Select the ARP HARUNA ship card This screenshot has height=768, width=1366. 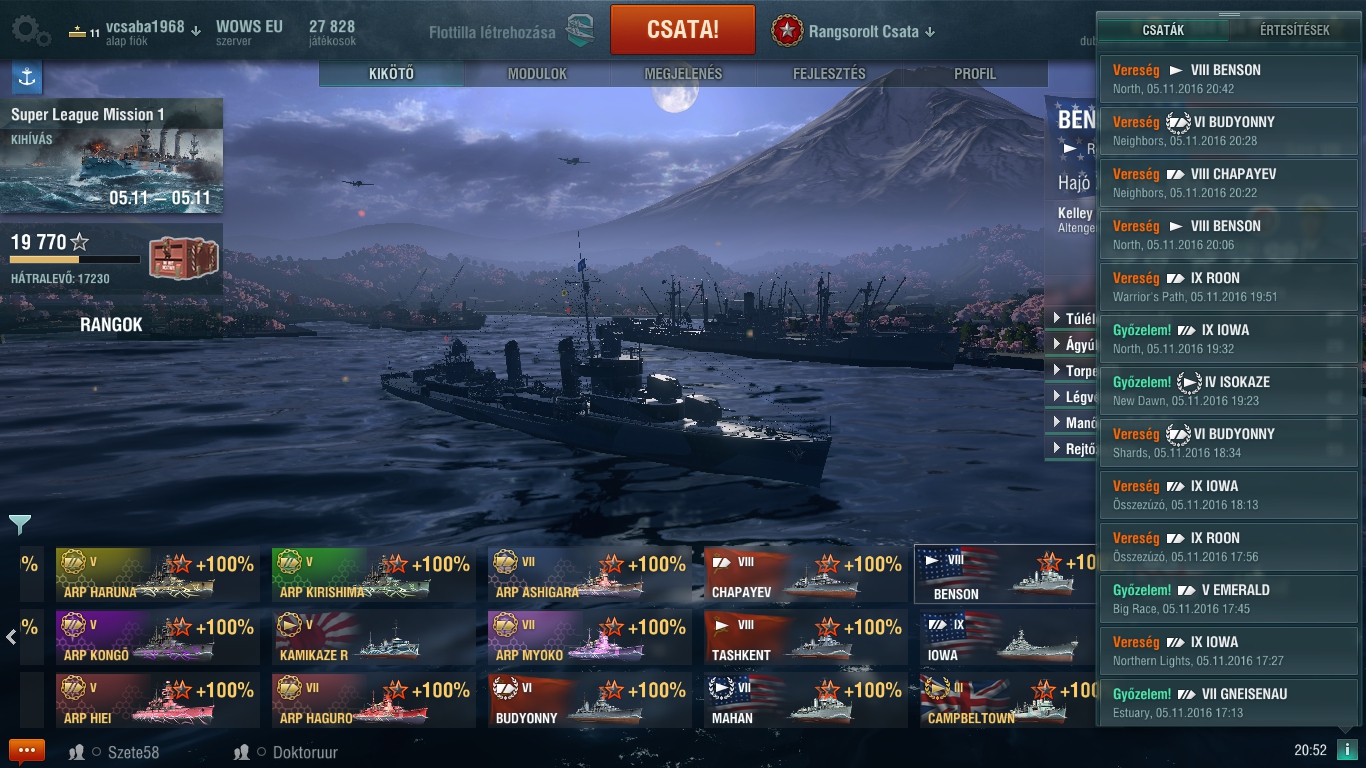158,575
